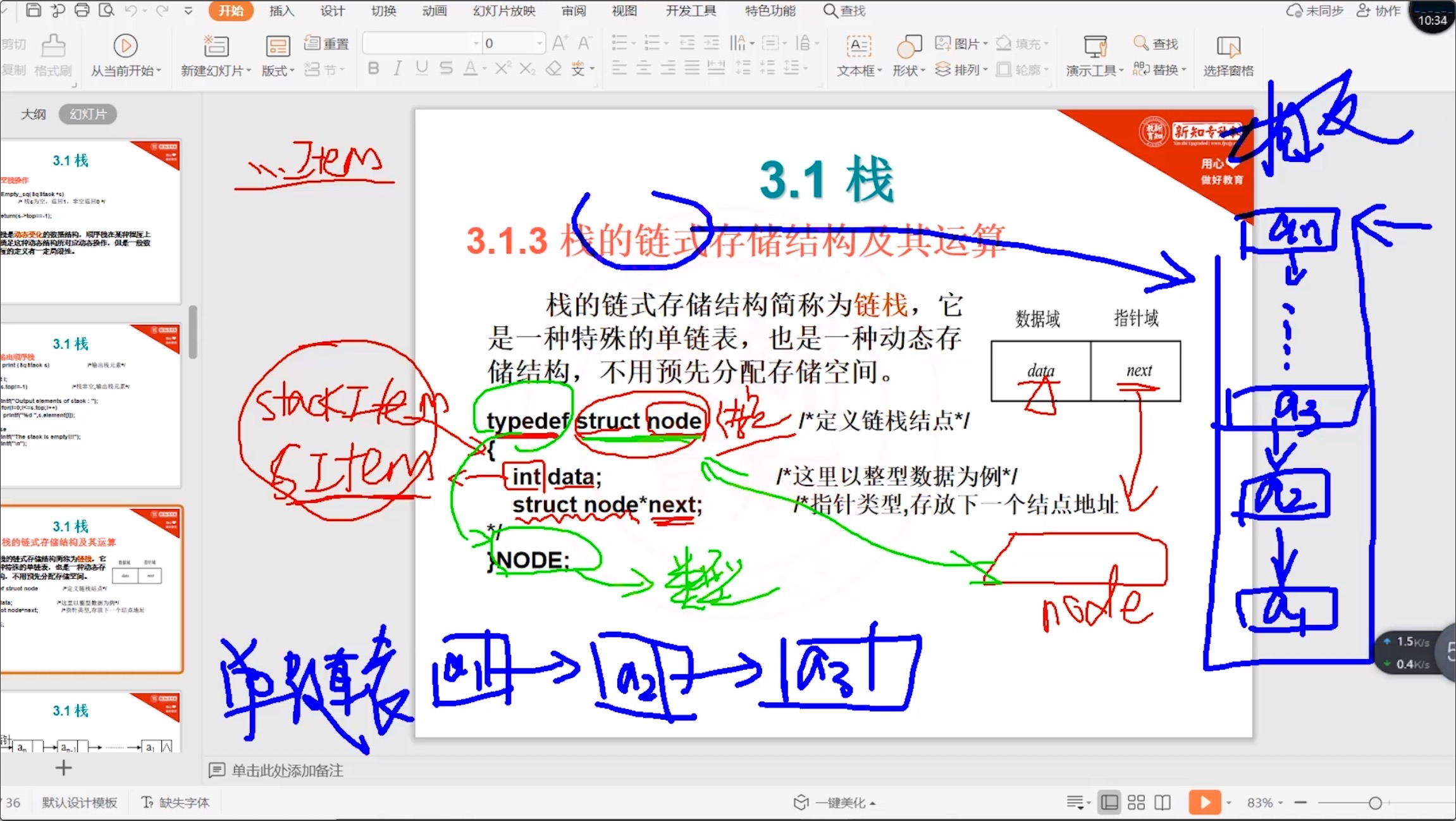The image size is (1456, 821).
Task: Click the Print icon in quick access bar
Action: click(82, 10)
